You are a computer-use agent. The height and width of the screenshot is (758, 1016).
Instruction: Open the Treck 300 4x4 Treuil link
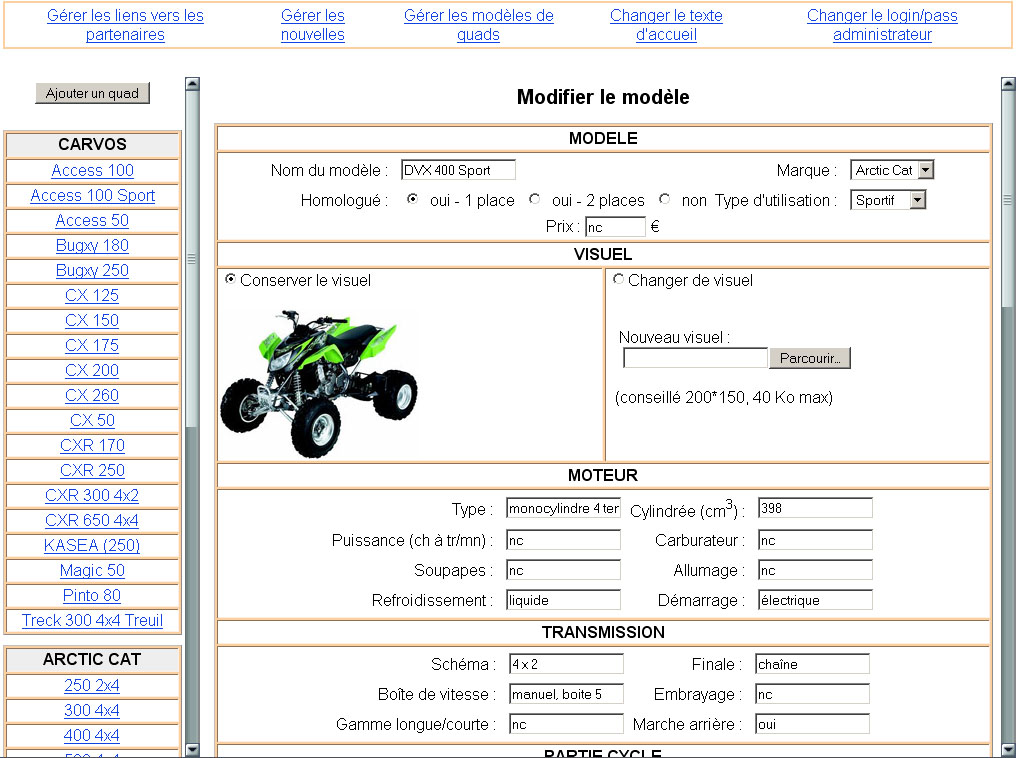coord(92,621)
